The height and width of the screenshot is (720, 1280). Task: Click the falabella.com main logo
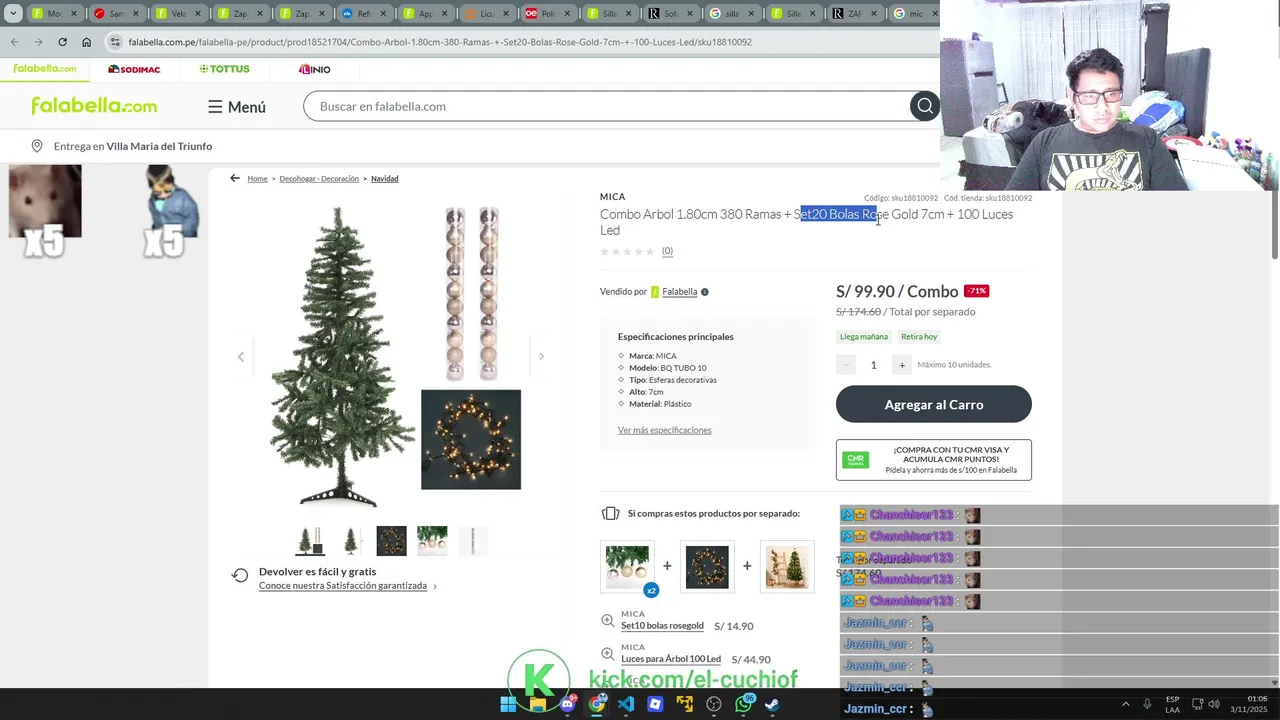[94, 106]
